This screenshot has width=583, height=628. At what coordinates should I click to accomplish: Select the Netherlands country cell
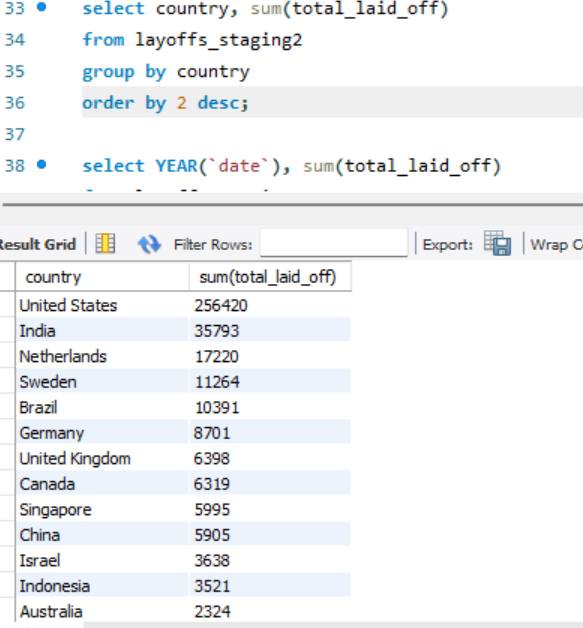tap(102, 356)
